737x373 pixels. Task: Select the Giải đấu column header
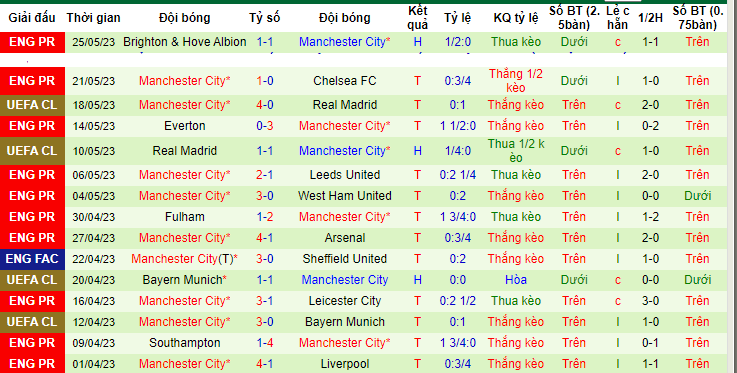(x=32, y=18)
